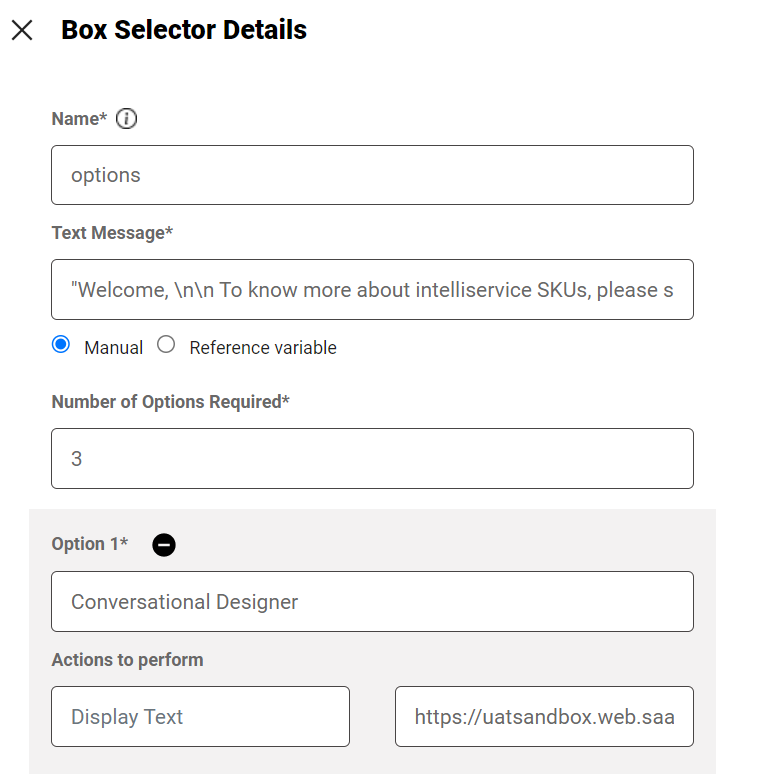769x779 pixels.
Task: Click the 'Manual' text beside the radio
Action: (x=113, y=348)
